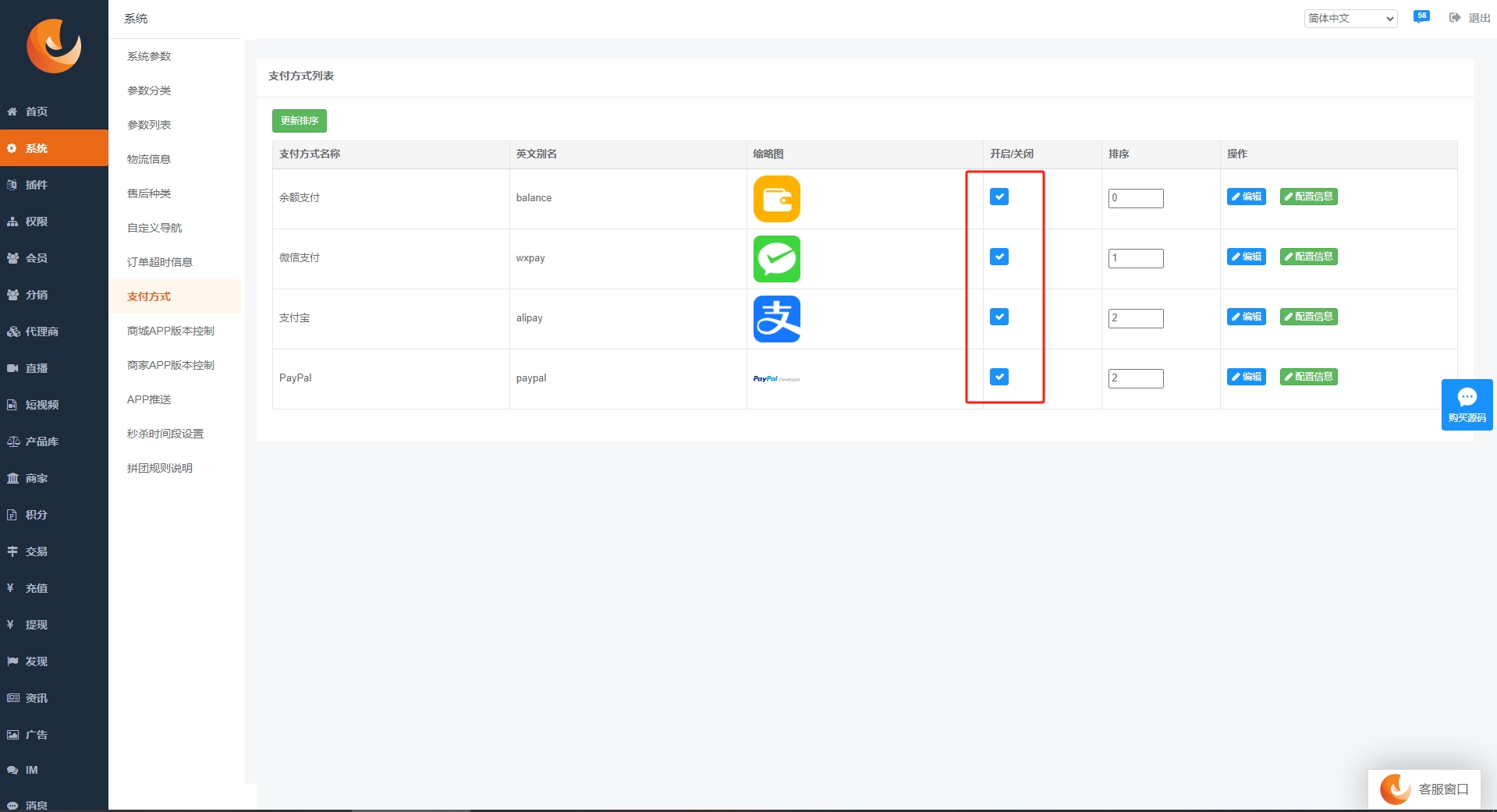The height and width of the screenshot is (812, 1497).
Task: Open the 代理商 agents icon in sidebar
Action: click(12, 332)
